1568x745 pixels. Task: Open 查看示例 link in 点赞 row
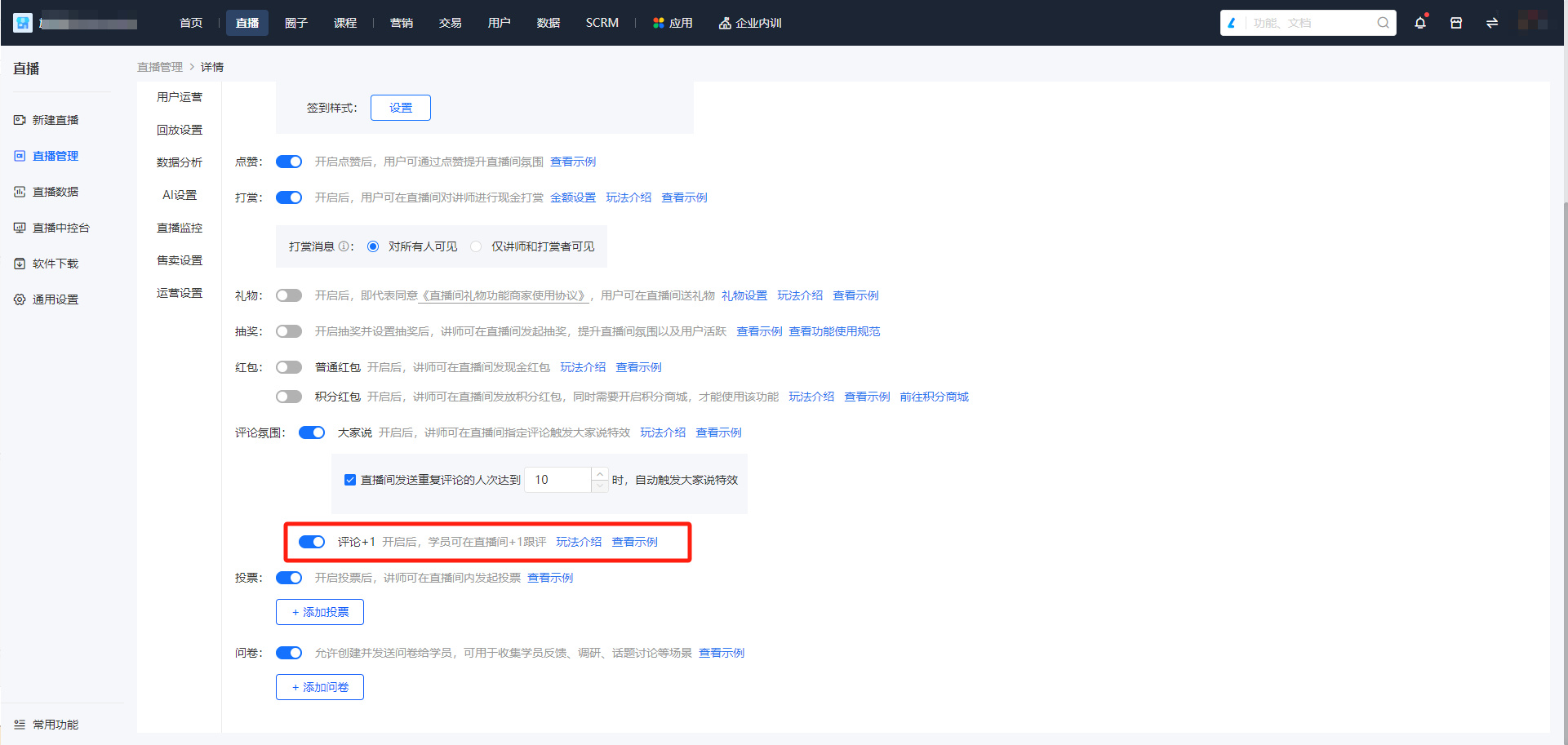click(x=573, y=162)
